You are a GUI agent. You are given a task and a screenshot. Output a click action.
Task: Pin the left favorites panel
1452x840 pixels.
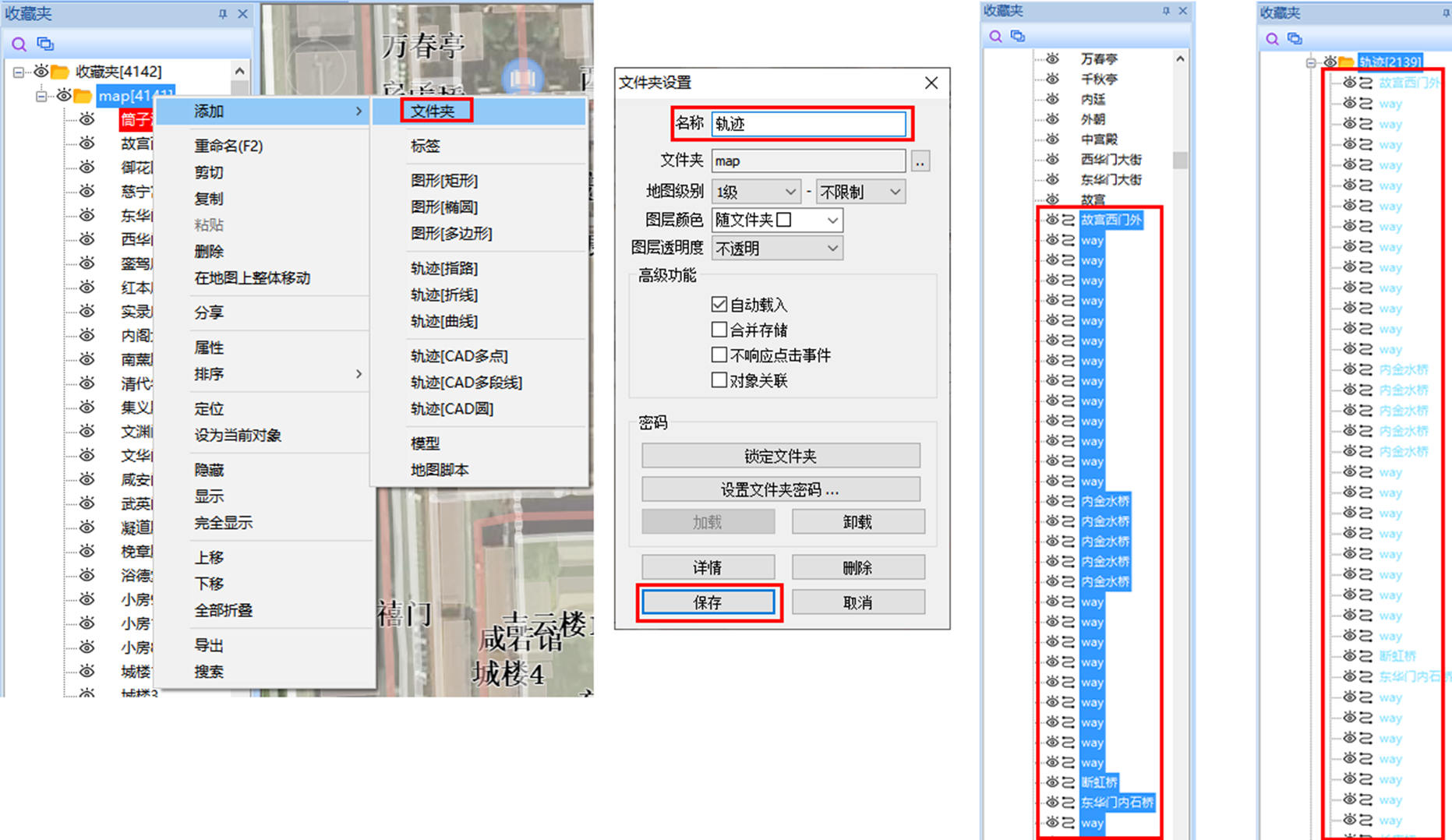coord(223,14)
